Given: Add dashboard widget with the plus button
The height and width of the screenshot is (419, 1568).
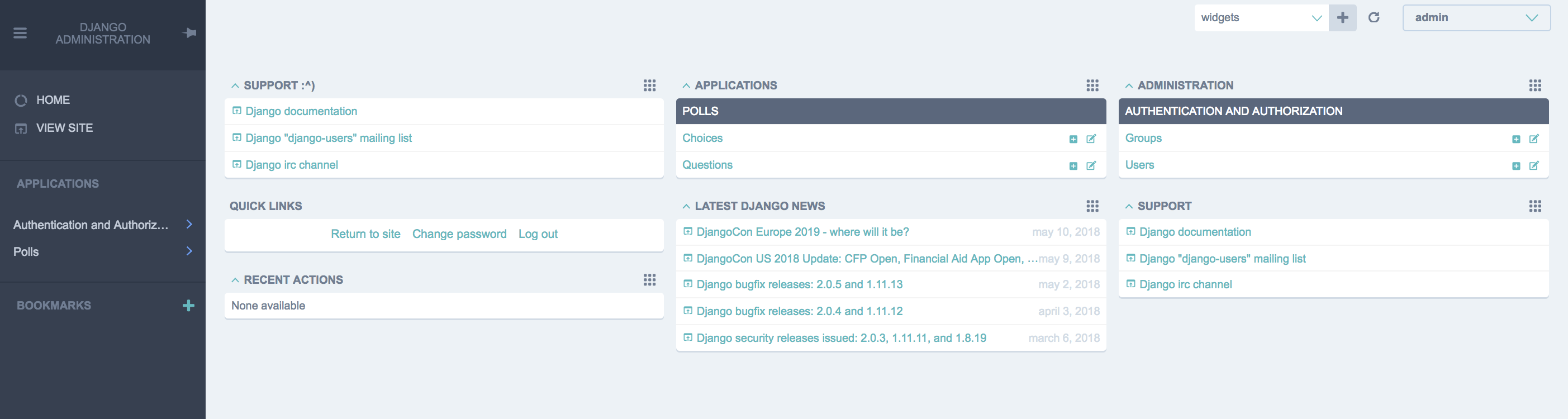Looking at the screenshot, I should 1342,18.
